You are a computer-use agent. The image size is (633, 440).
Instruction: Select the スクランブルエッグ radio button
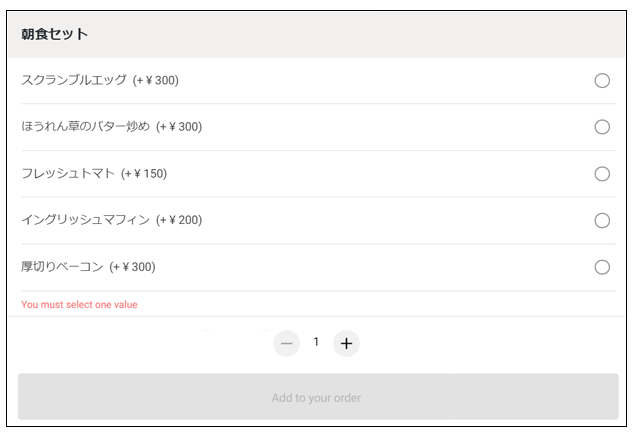tap(602, 81)
